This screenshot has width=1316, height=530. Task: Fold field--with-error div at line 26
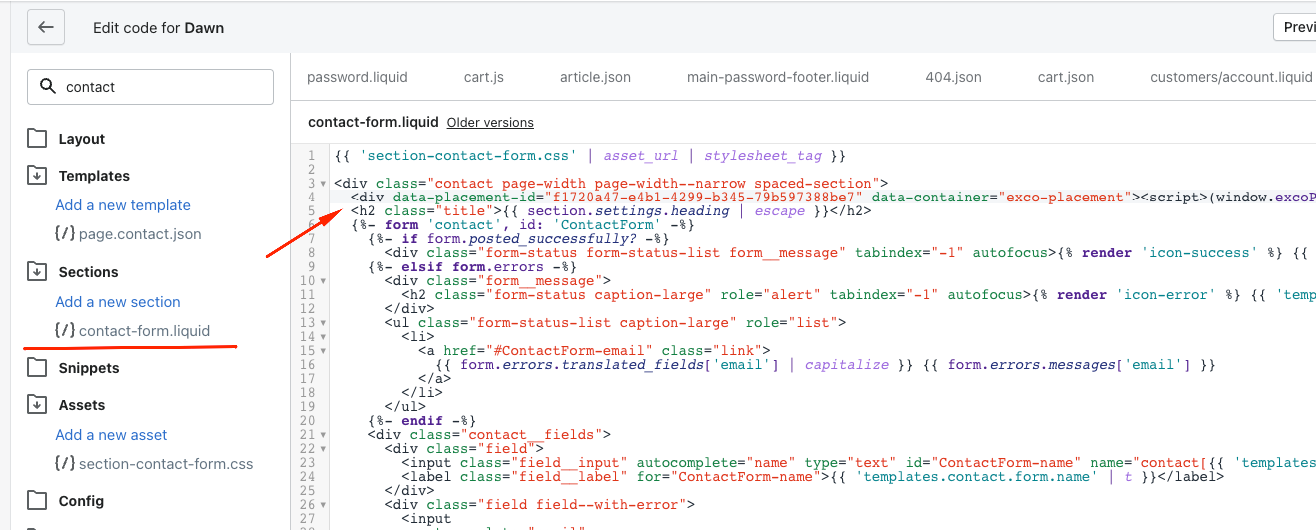[x=323, y=505]
